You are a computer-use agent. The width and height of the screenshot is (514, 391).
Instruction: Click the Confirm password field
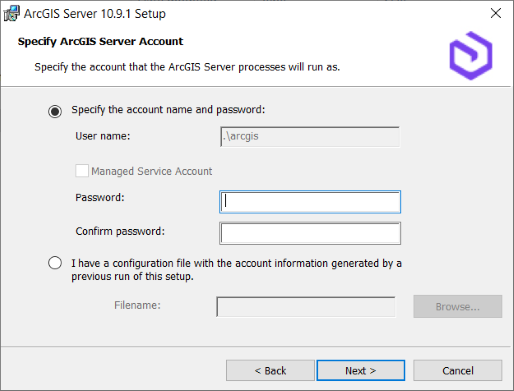tap(310, 233)
